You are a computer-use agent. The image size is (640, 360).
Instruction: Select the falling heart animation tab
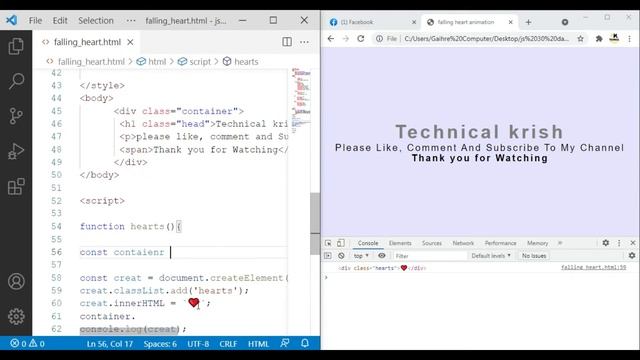[469, 22]
